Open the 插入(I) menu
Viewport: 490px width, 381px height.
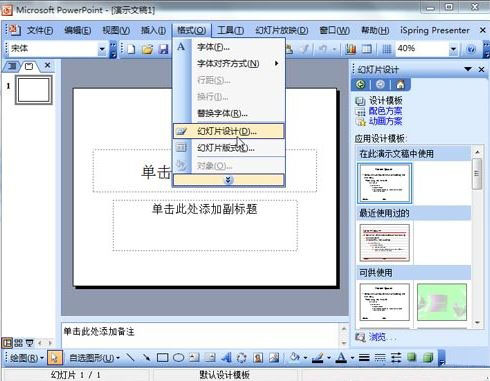pos(153,30)
